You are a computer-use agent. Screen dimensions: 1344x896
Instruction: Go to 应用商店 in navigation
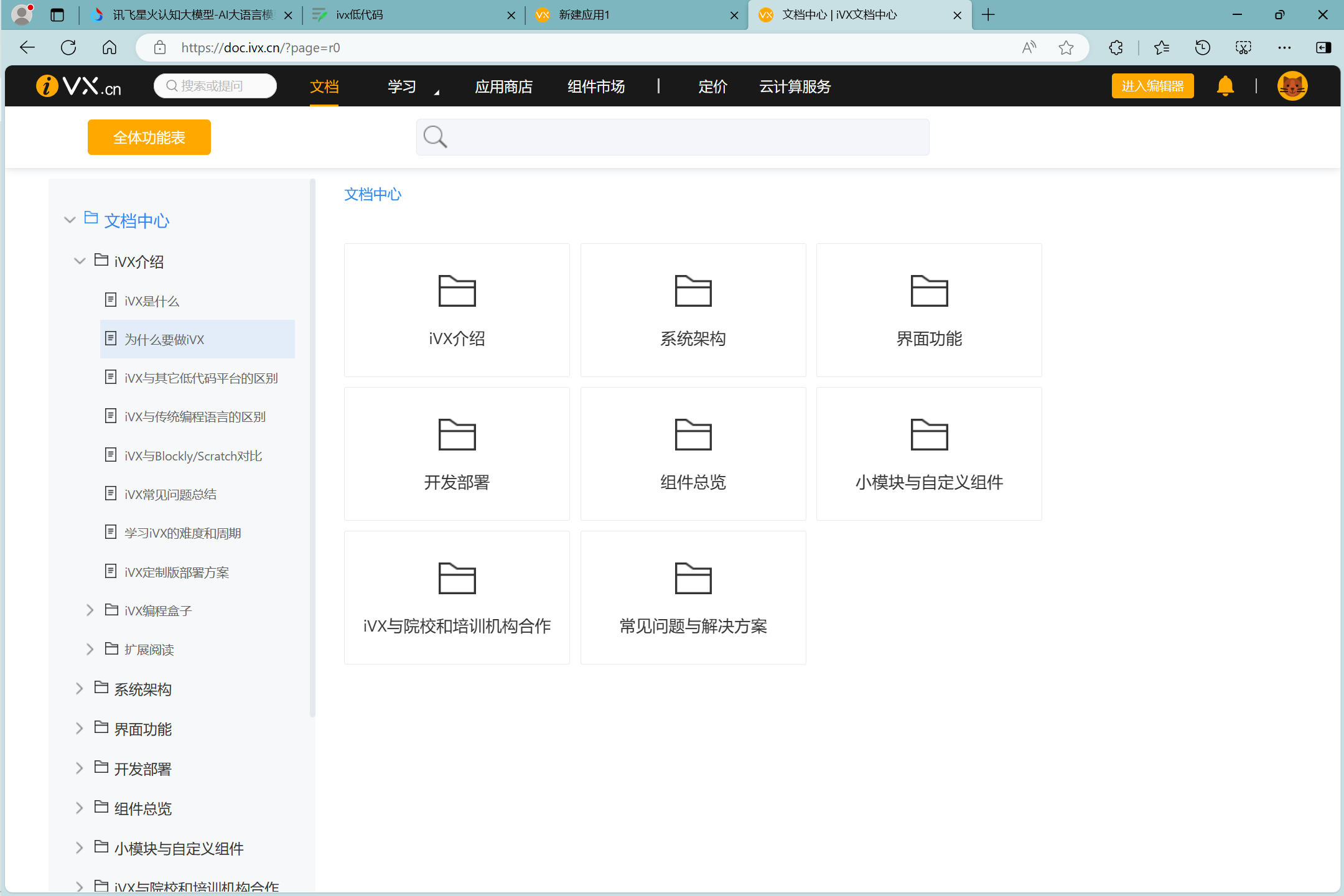coord(503,86)
